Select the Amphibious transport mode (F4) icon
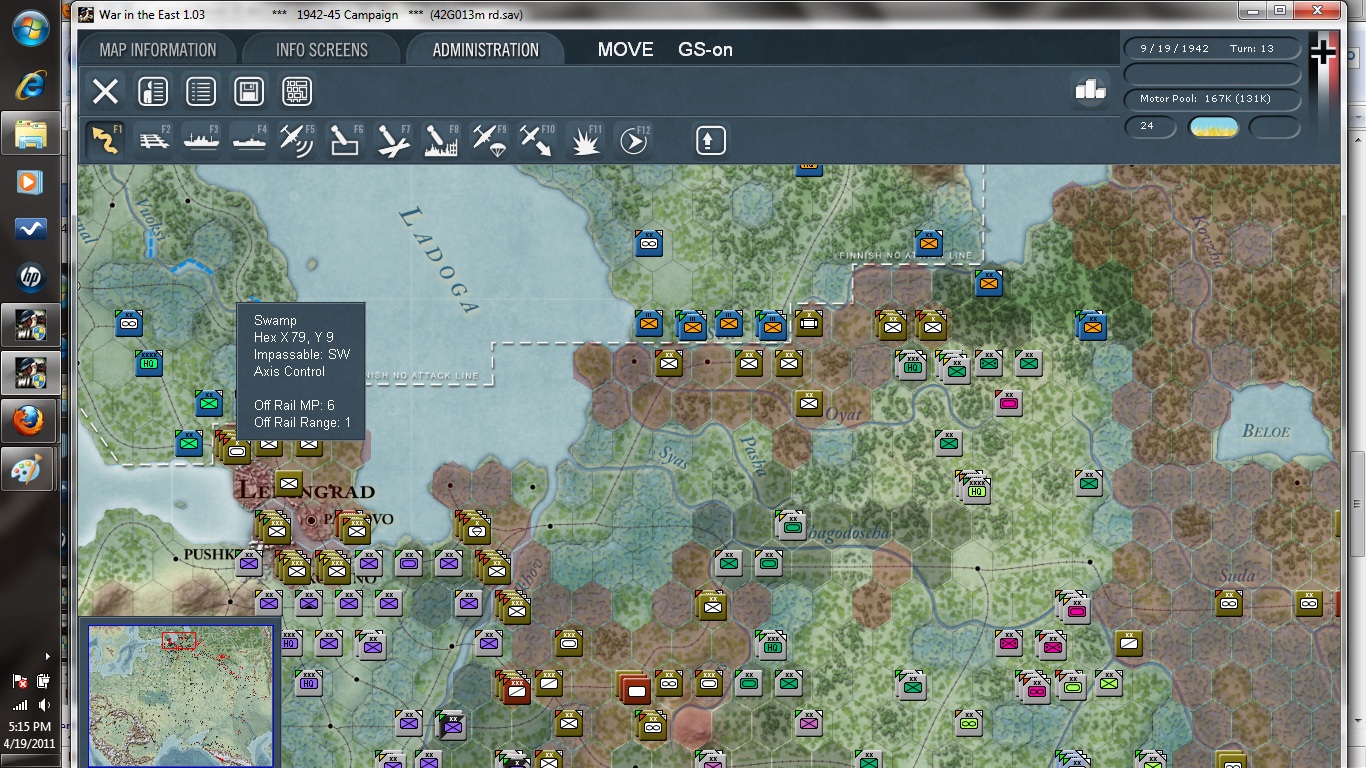 249,140
